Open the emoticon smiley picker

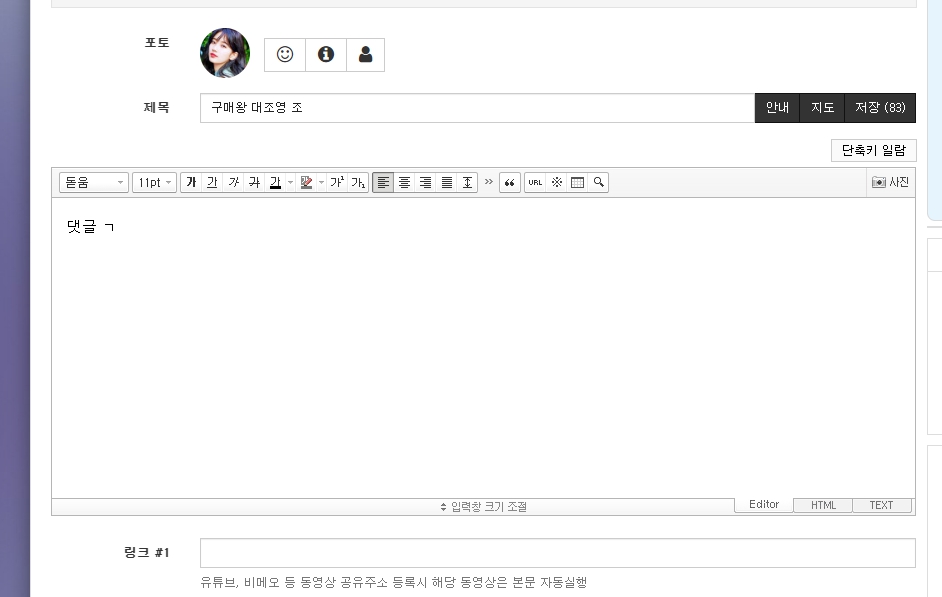coord(285,55)
